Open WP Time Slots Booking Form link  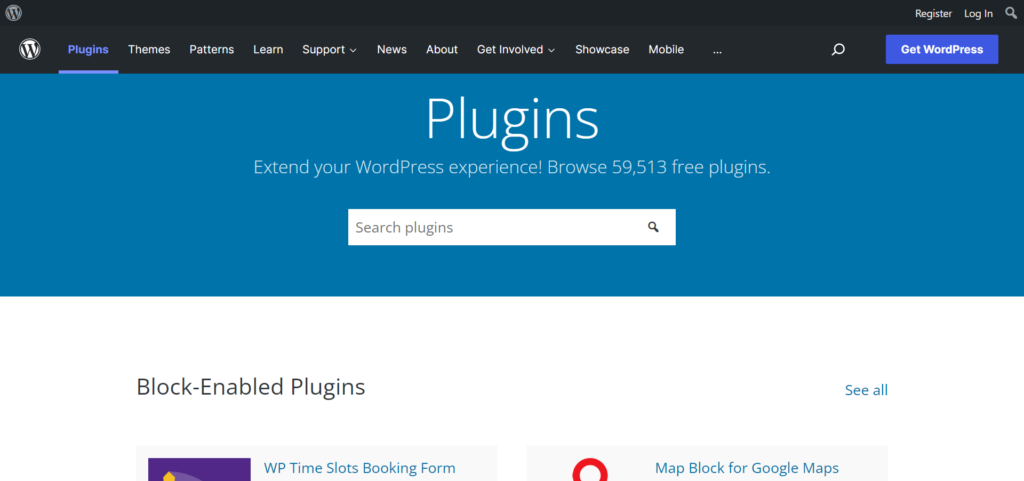click(x=359, y=468)
